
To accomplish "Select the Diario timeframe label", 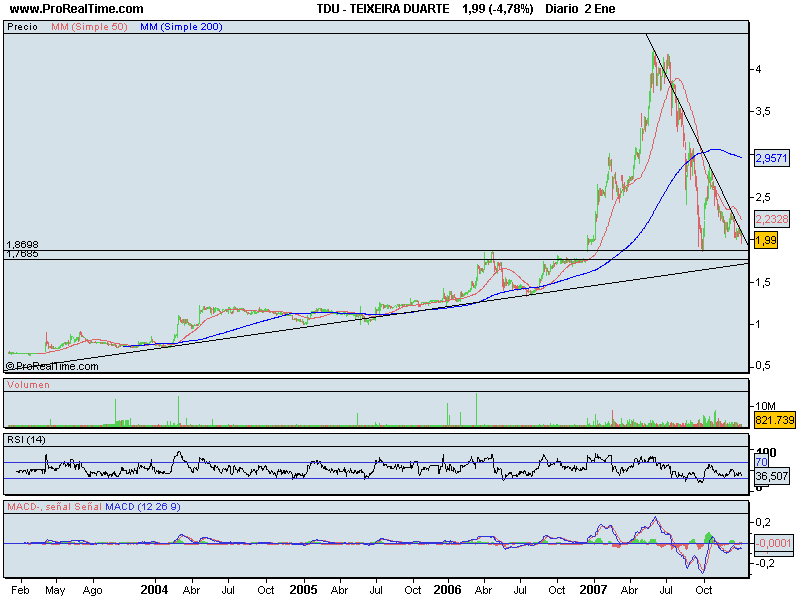I will (562, 9).
